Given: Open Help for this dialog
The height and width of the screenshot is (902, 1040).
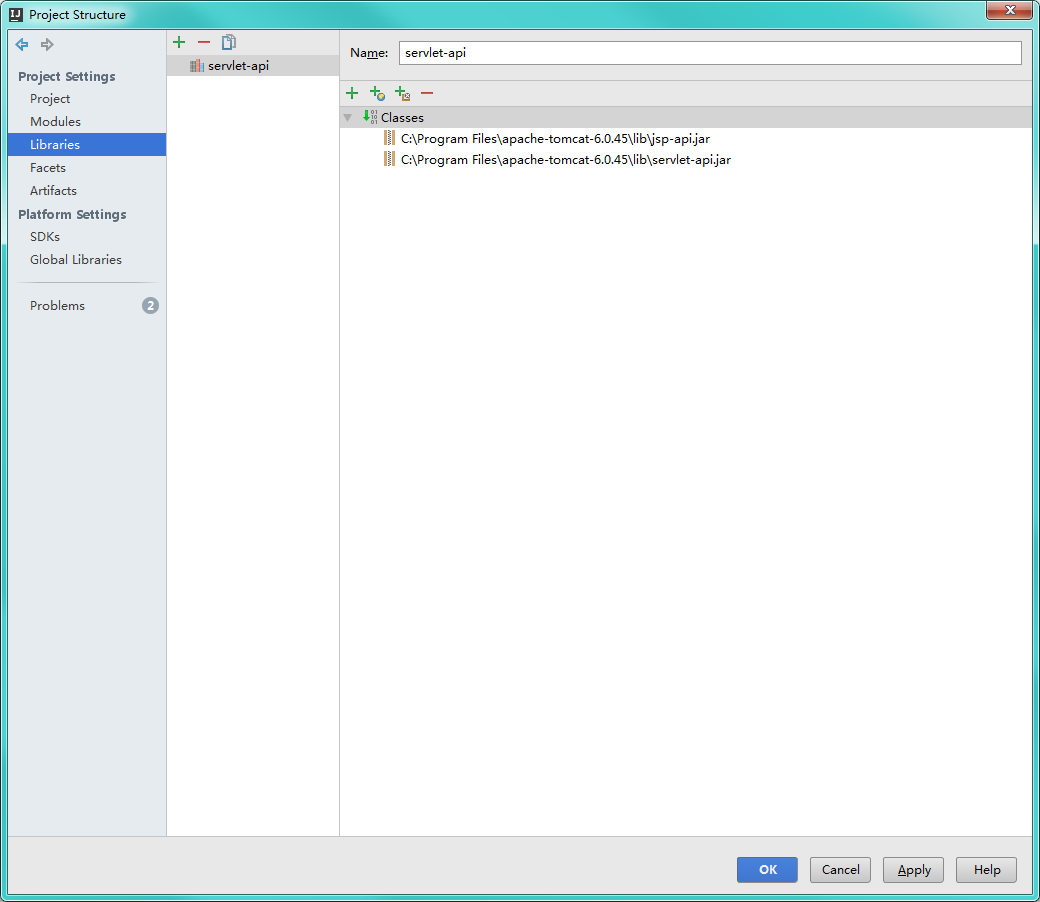Looking at the screenshot, I should coord(986,870).
